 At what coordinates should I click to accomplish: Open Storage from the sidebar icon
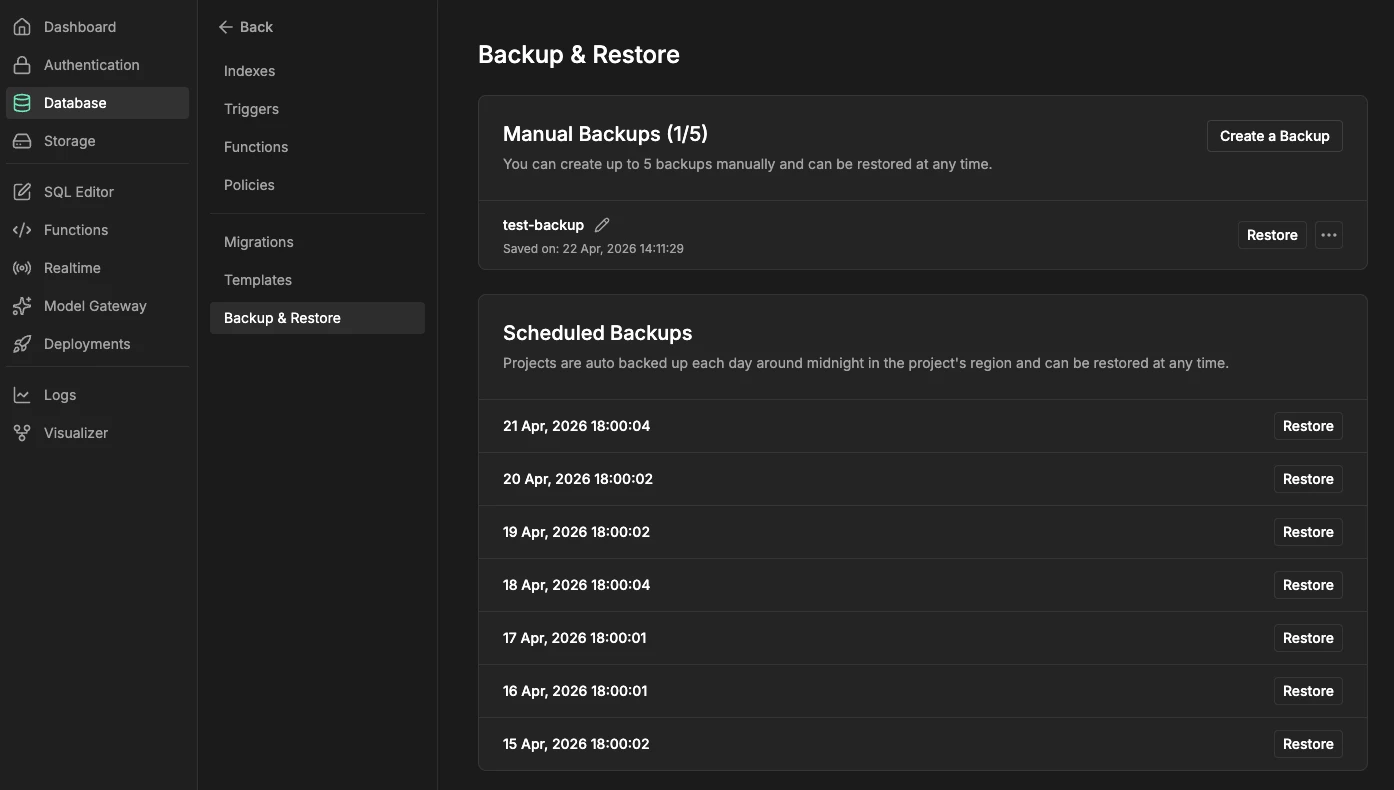(22, 140)
